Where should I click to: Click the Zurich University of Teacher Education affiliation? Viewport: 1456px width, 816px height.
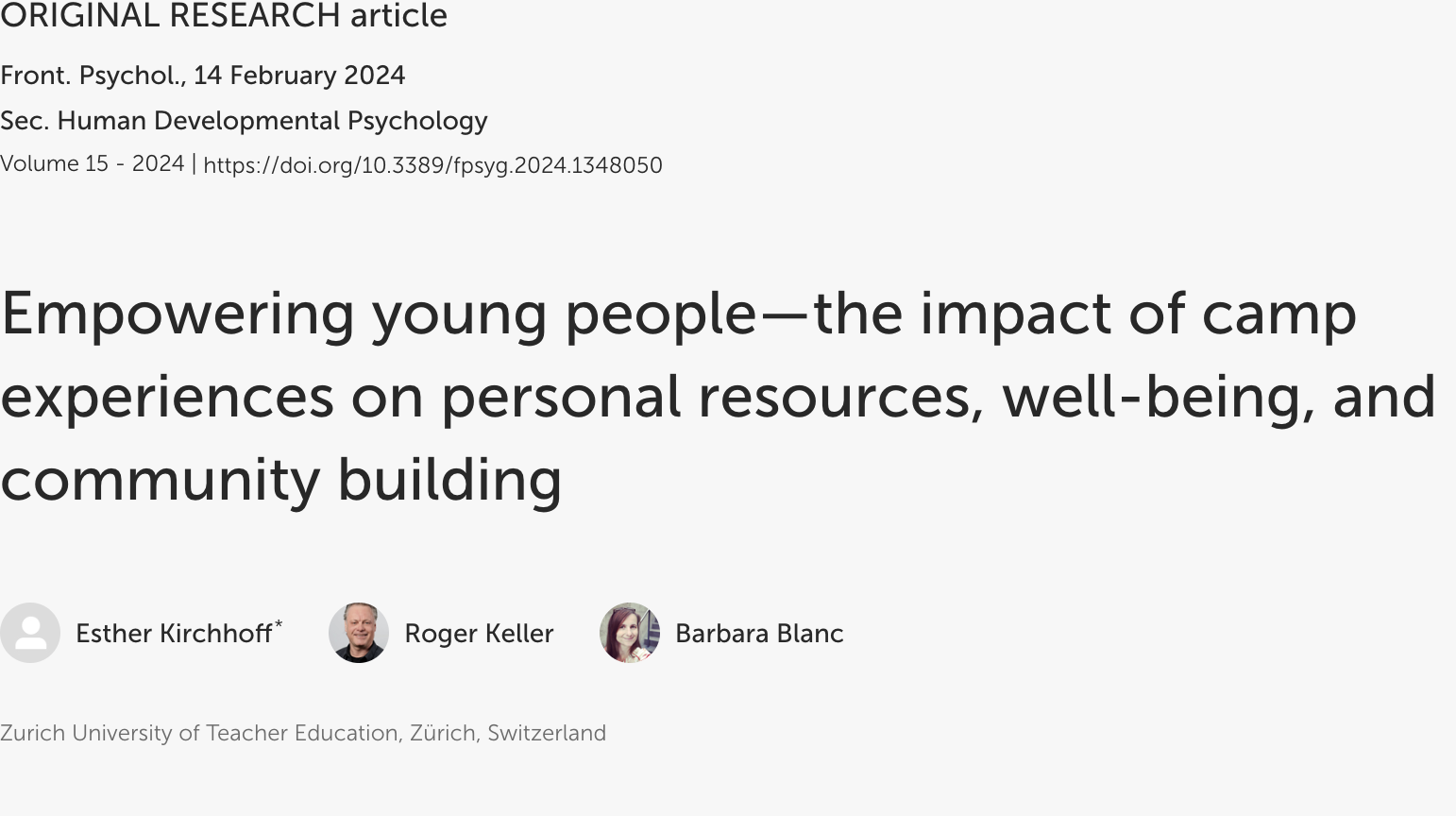pyautogui.click(x=199, y=734)
